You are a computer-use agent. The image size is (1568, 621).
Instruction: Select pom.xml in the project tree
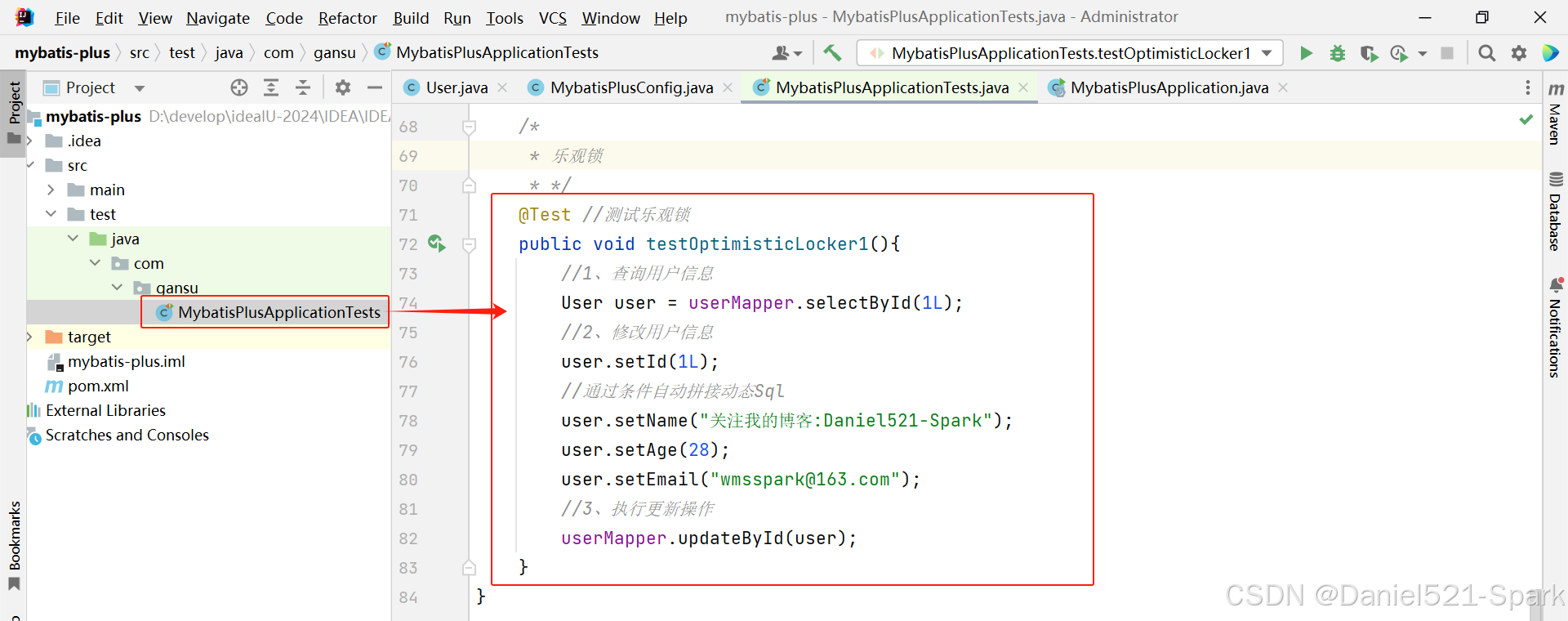pos(98,386)
